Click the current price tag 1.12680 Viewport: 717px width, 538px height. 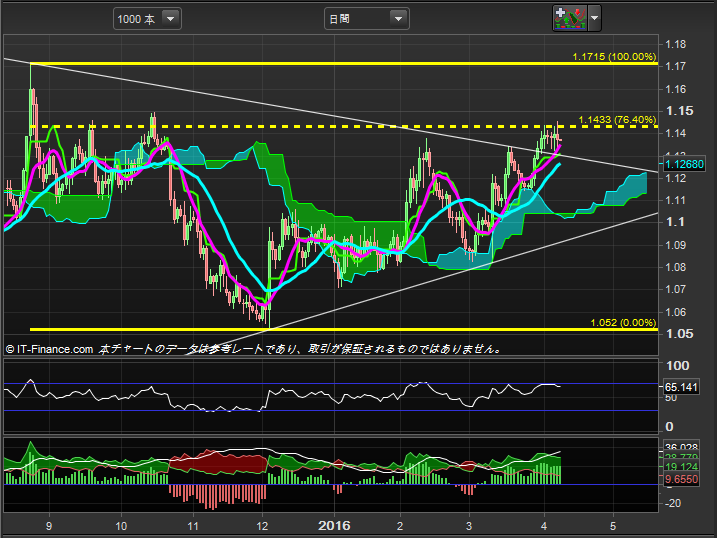[684, 164]
